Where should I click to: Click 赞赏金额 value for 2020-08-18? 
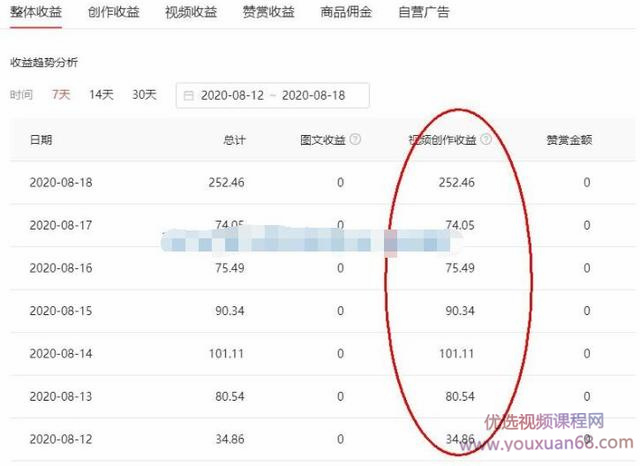[x=587, y=182]
